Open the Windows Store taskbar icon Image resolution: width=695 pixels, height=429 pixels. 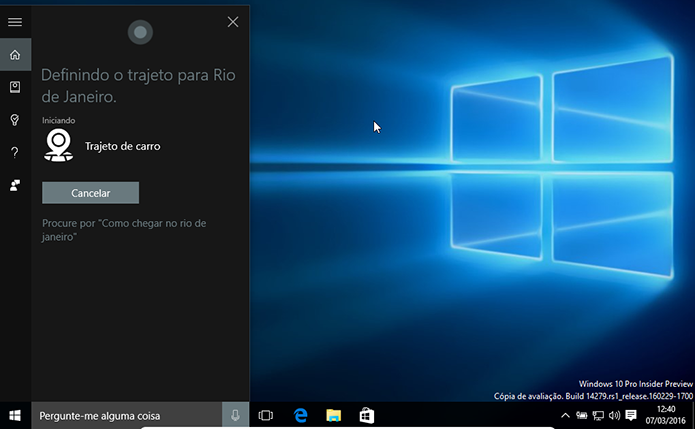click(367, 416)
